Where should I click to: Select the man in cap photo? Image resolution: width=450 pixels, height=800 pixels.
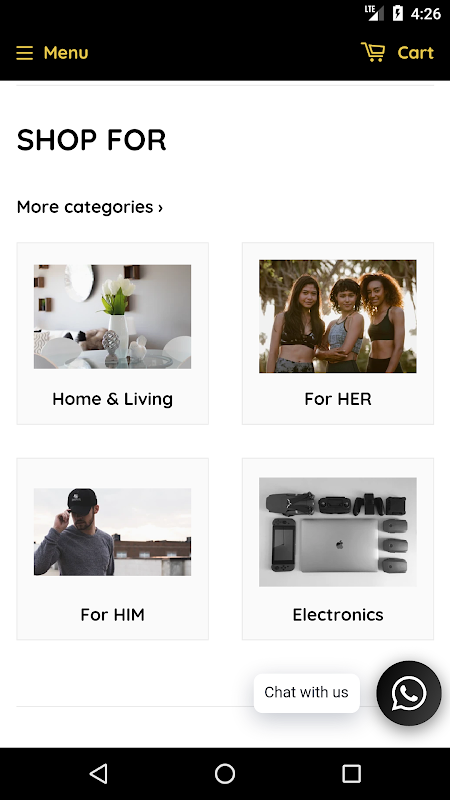click(x=112, y=532)
